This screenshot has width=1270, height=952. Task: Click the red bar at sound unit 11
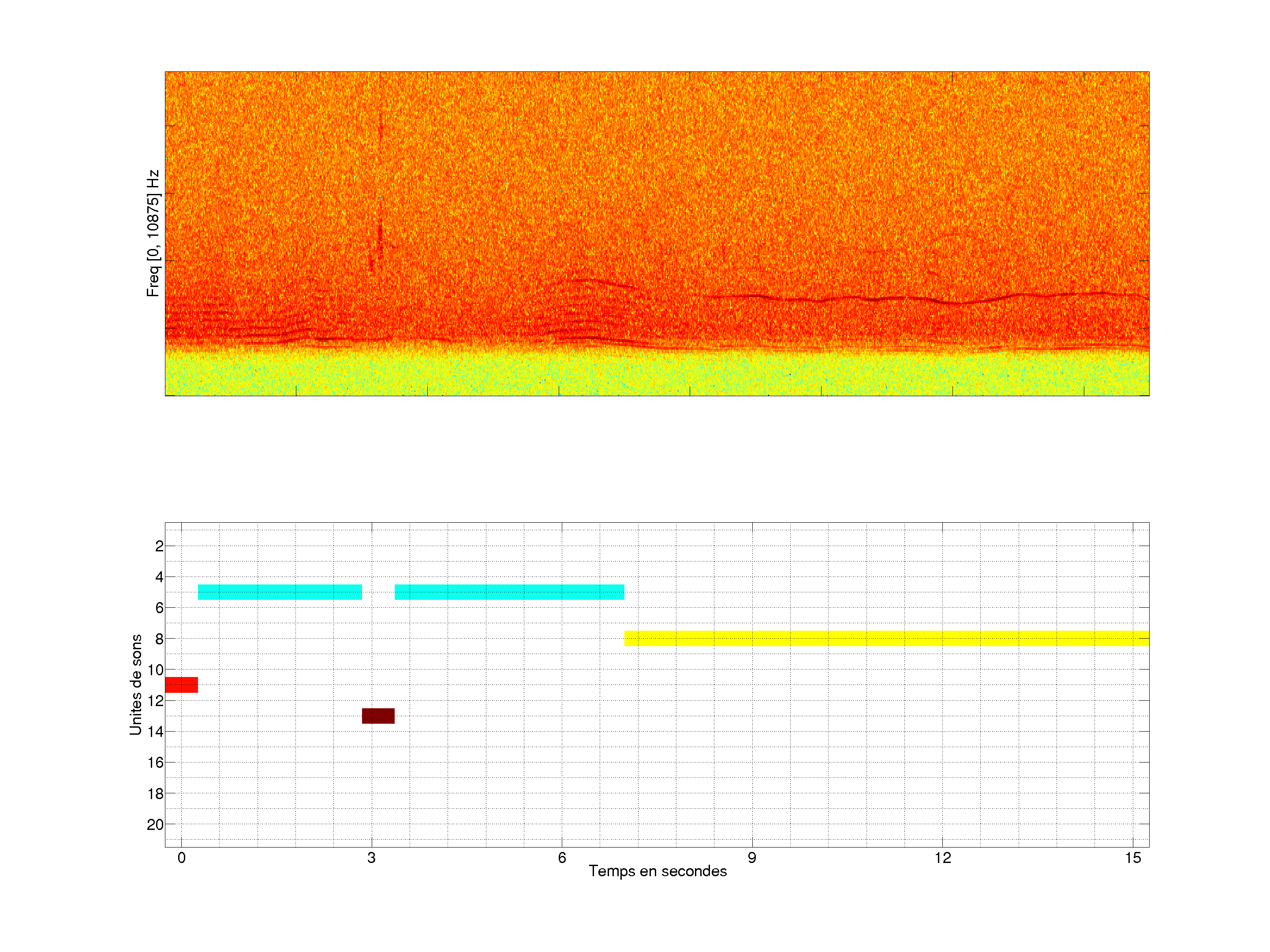(x=181, y=684)
